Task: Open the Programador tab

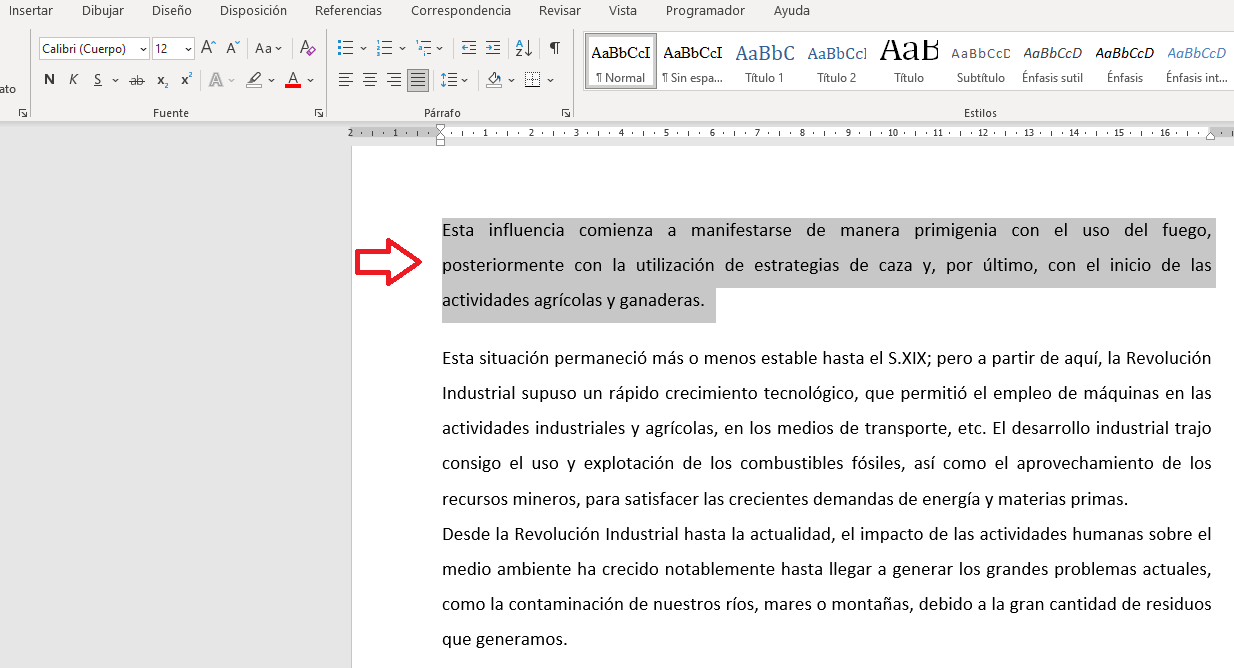Action: [705, 11]
